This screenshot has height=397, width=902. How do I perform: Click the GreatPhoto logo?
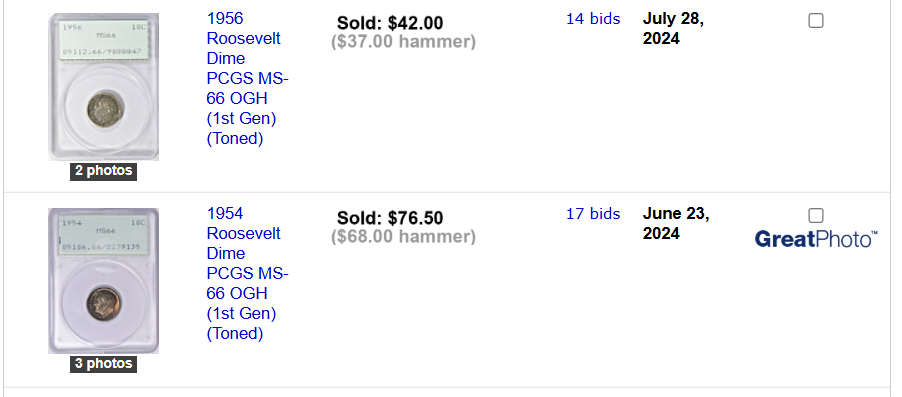coord(816,239)
